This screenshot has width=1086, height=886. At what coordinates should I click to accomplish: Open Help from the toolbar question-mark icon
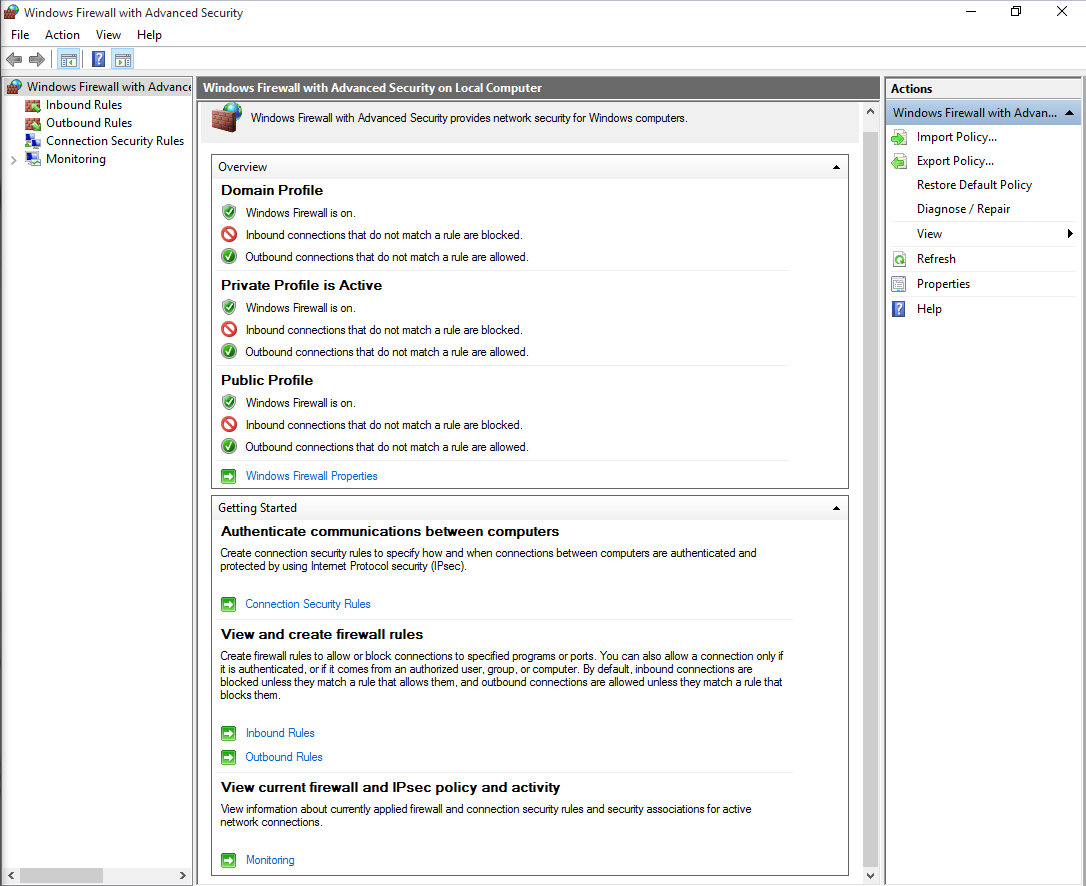click(98, 60)
